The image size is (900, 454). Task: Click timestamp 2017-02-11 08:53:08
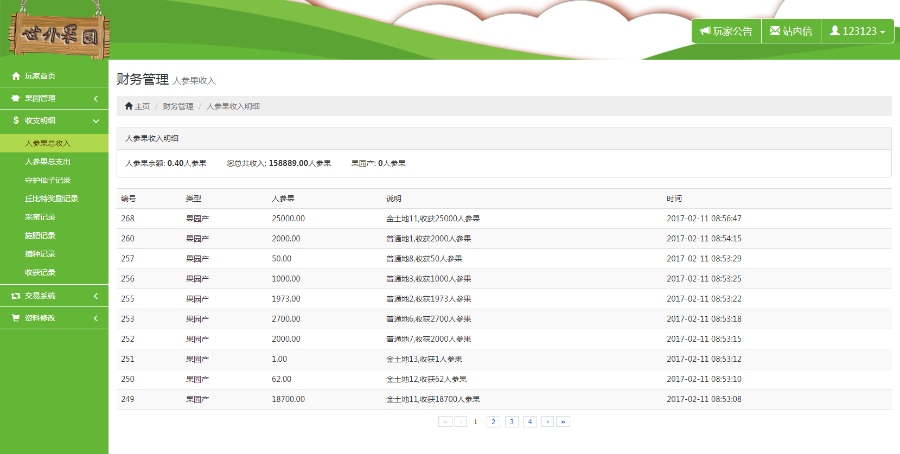click(x=704, y=399)
